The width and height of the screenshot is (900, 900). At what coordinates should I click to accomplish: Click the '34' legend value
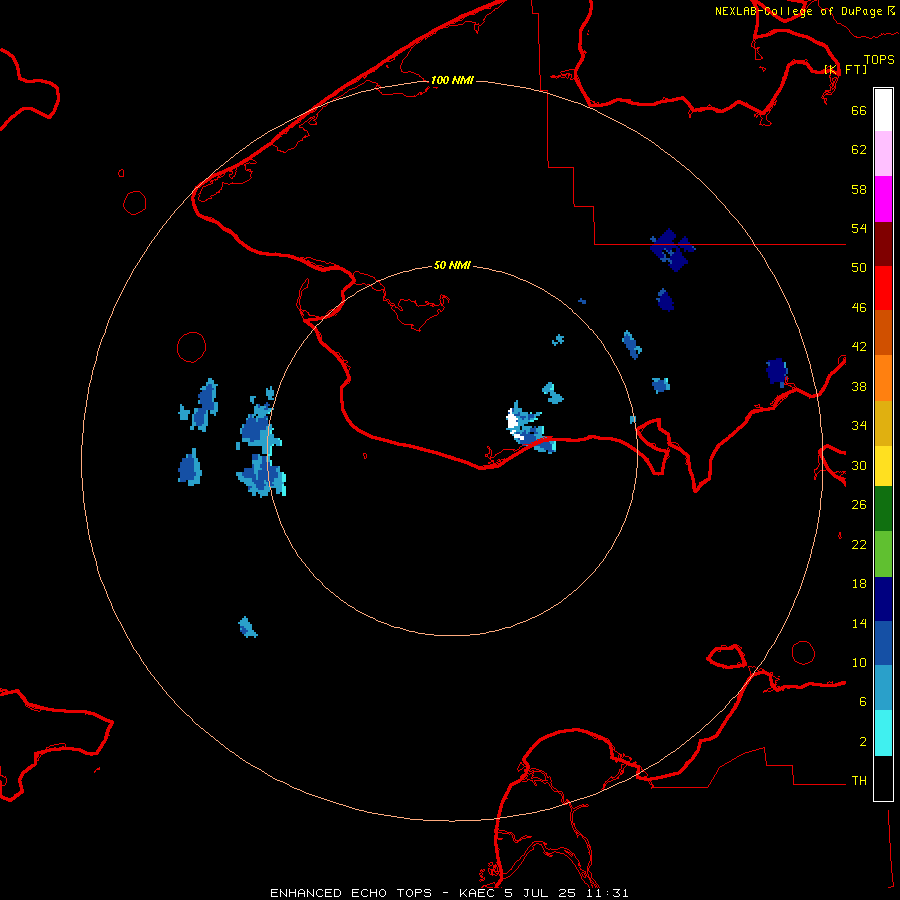pyautogui.click(x=859, y=426)
